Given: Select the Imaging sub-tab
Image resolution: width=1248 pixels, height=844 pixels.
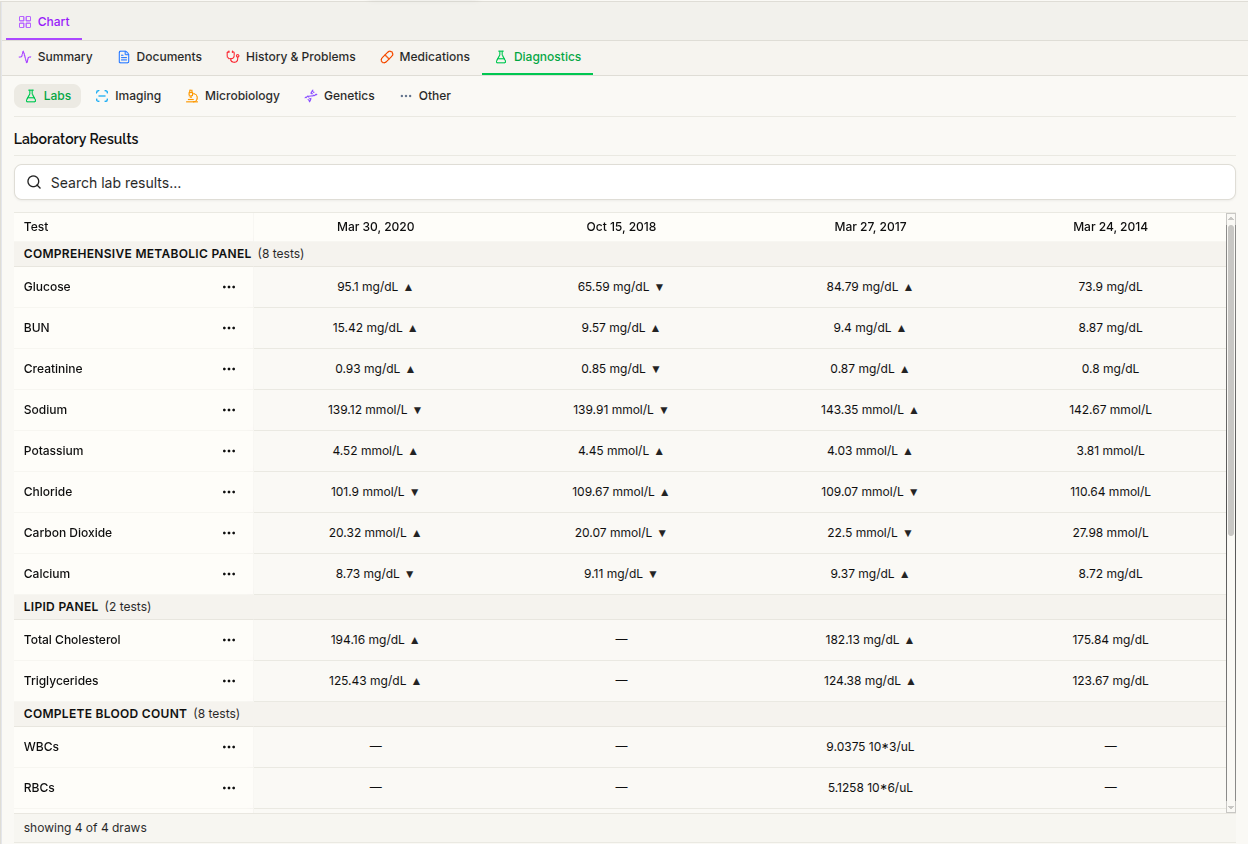Looking at the screenshot, I should point(128,96).
